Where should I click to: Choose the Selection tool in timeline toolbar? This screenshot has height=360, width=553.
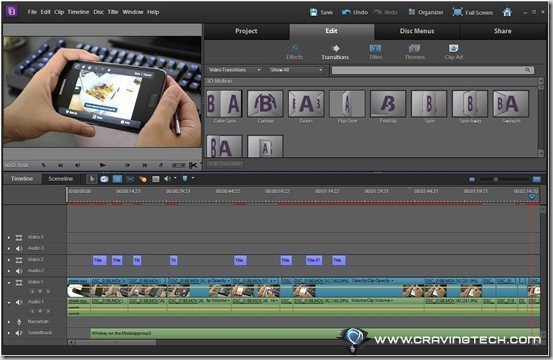(x=92, y=179)
